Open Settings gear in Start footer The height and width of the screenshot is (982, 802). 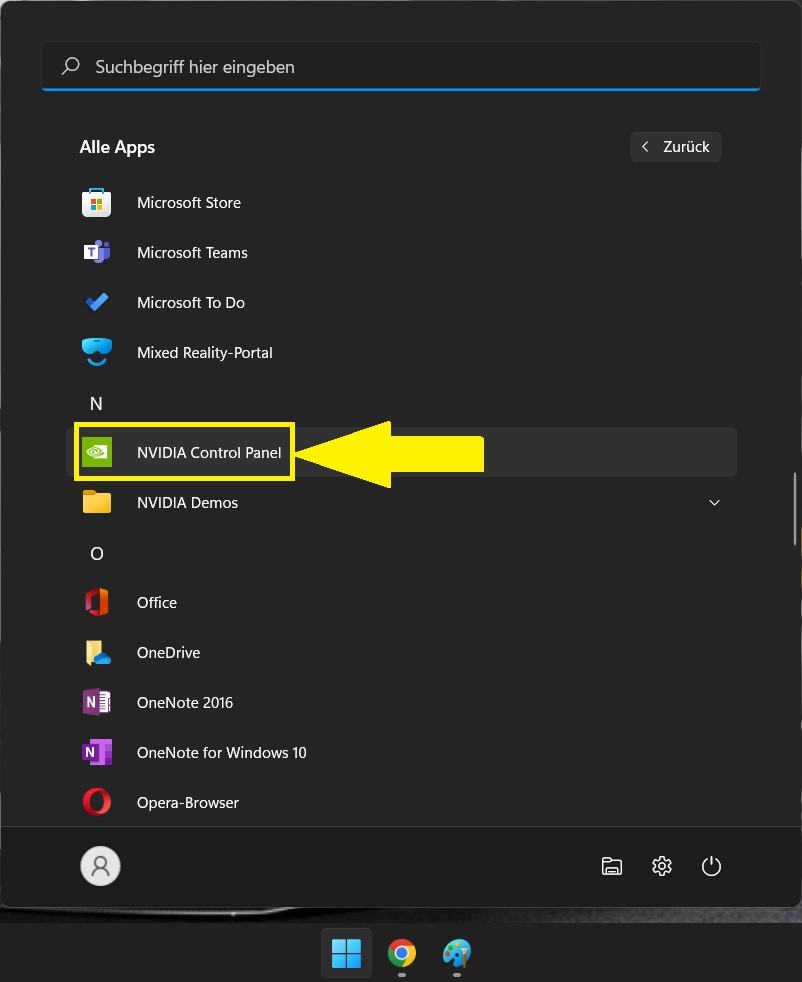pyautogui.click(x=662, y=866)
